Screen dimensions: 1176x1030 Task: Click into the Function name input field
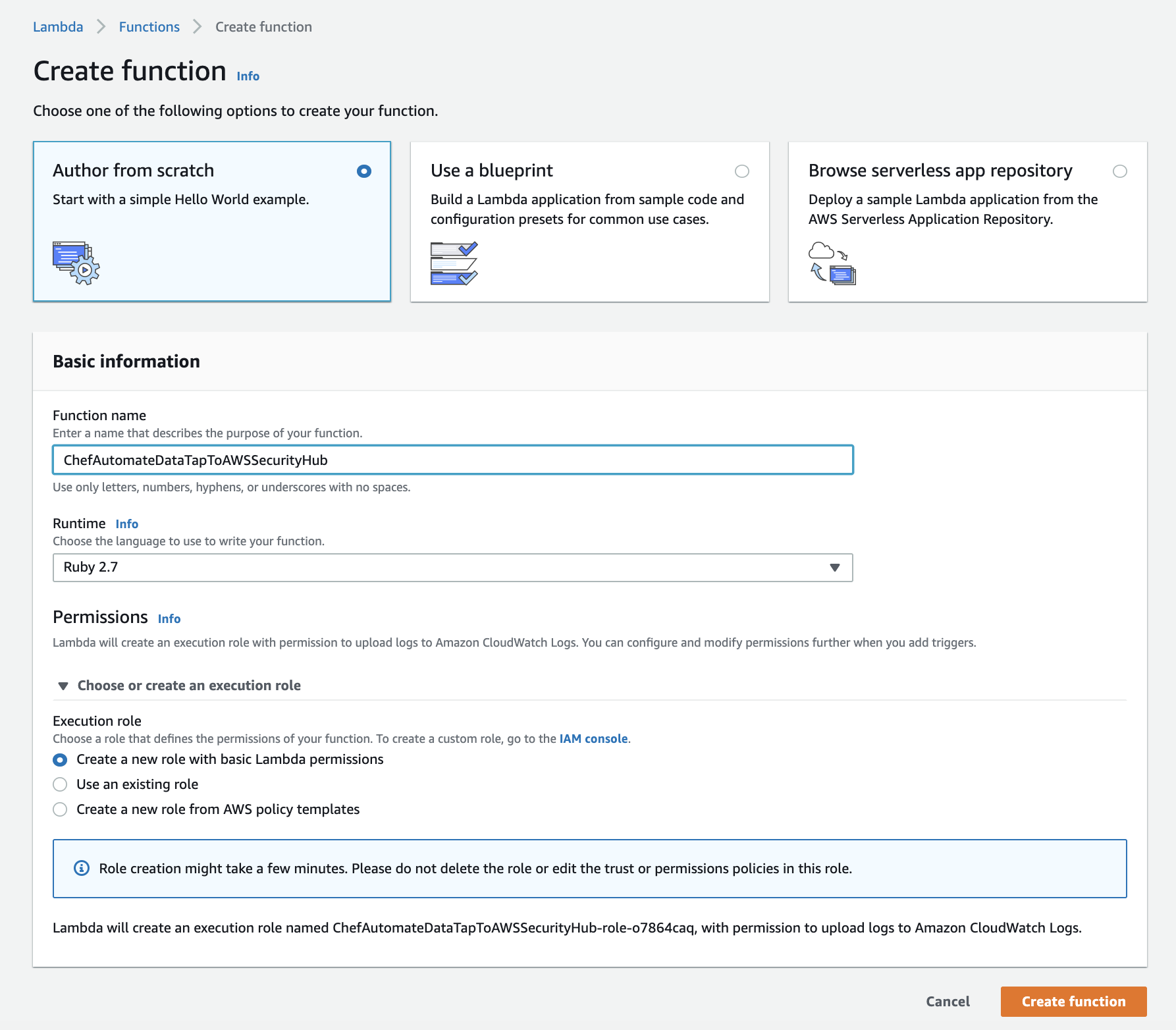pyautogui.click(x=453, y=460)
